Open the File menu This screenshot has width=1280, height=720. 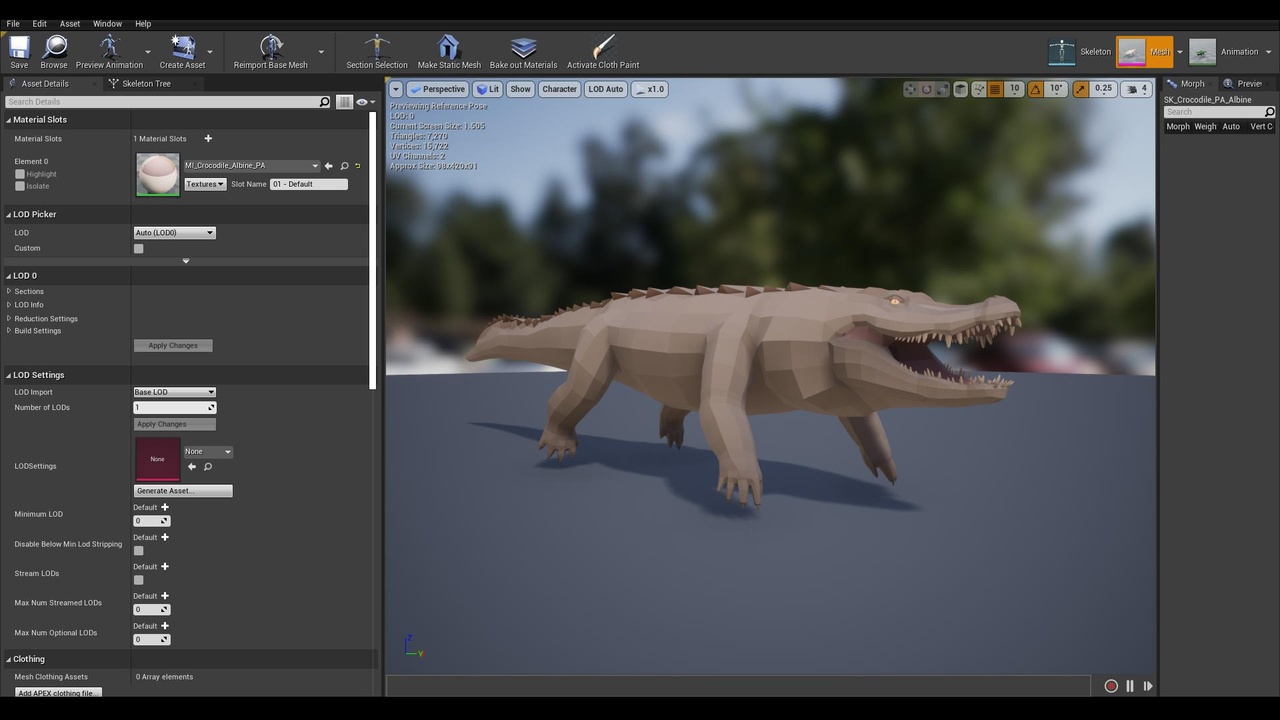coord(13,24)
